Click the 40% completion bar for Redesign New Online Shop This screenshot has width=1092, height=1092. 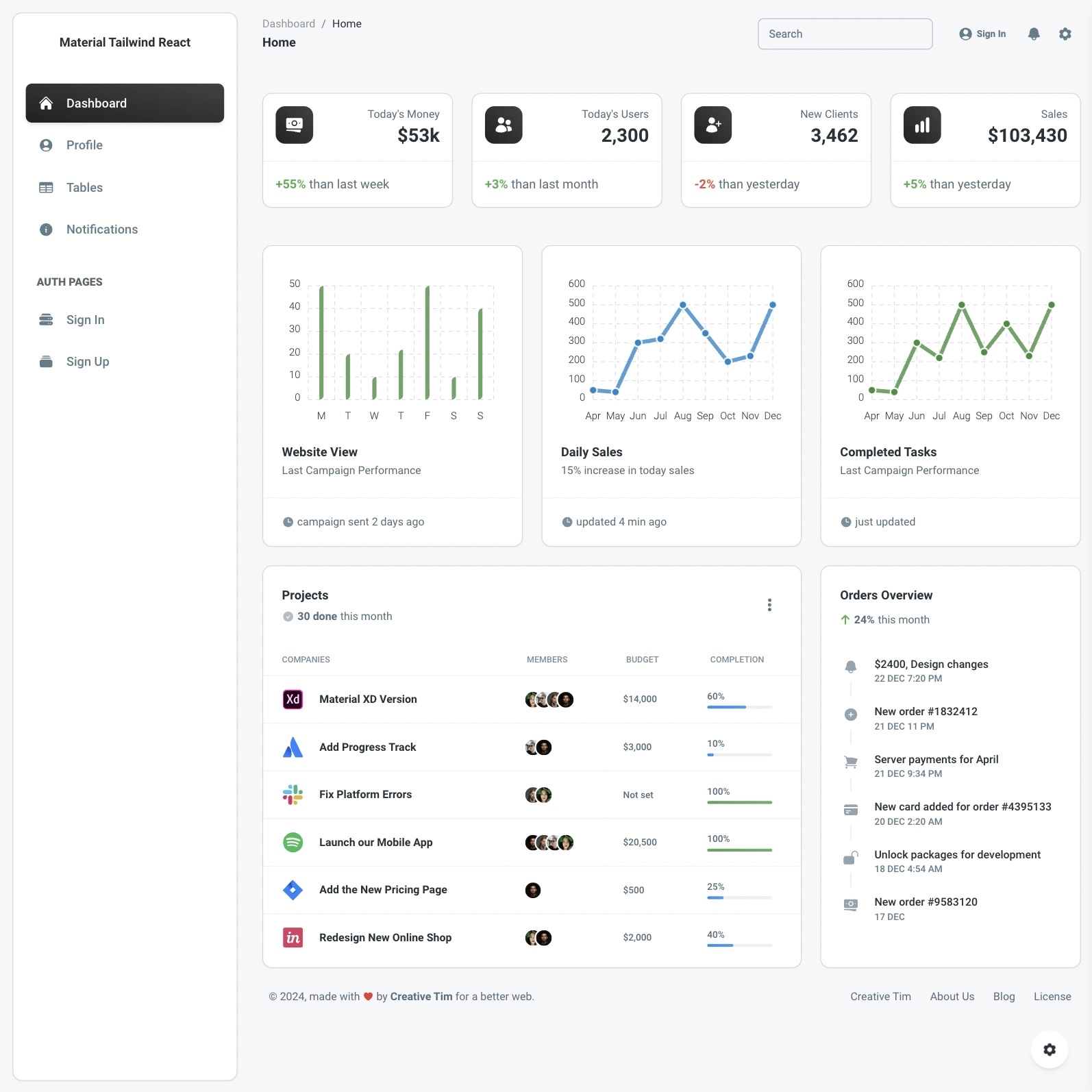739,945
